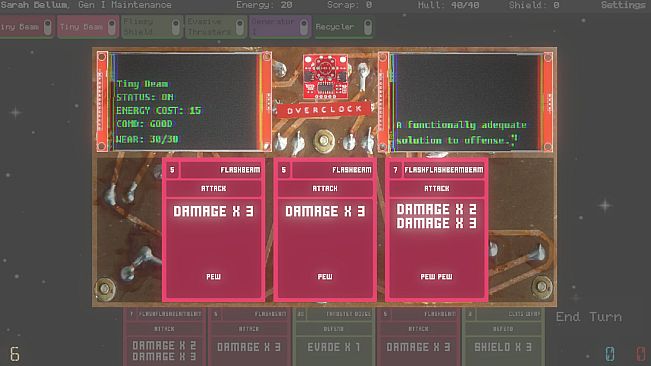651x366 pixels.
Task: Open the Settings menu
Action: (623, 5)
